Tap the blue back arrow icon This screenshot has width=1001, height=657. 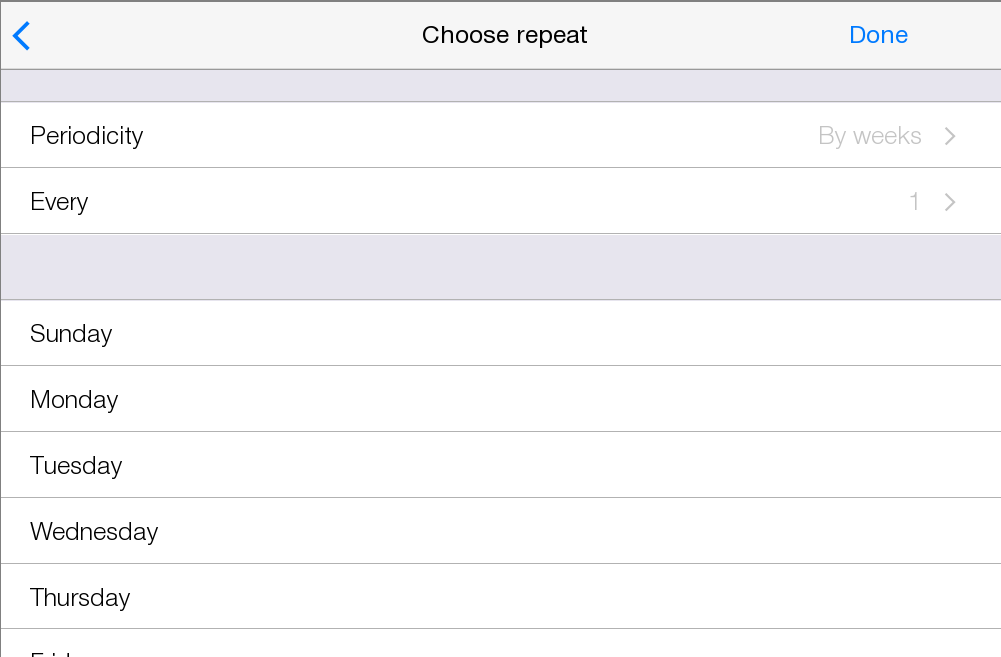(x=22, y=36)
